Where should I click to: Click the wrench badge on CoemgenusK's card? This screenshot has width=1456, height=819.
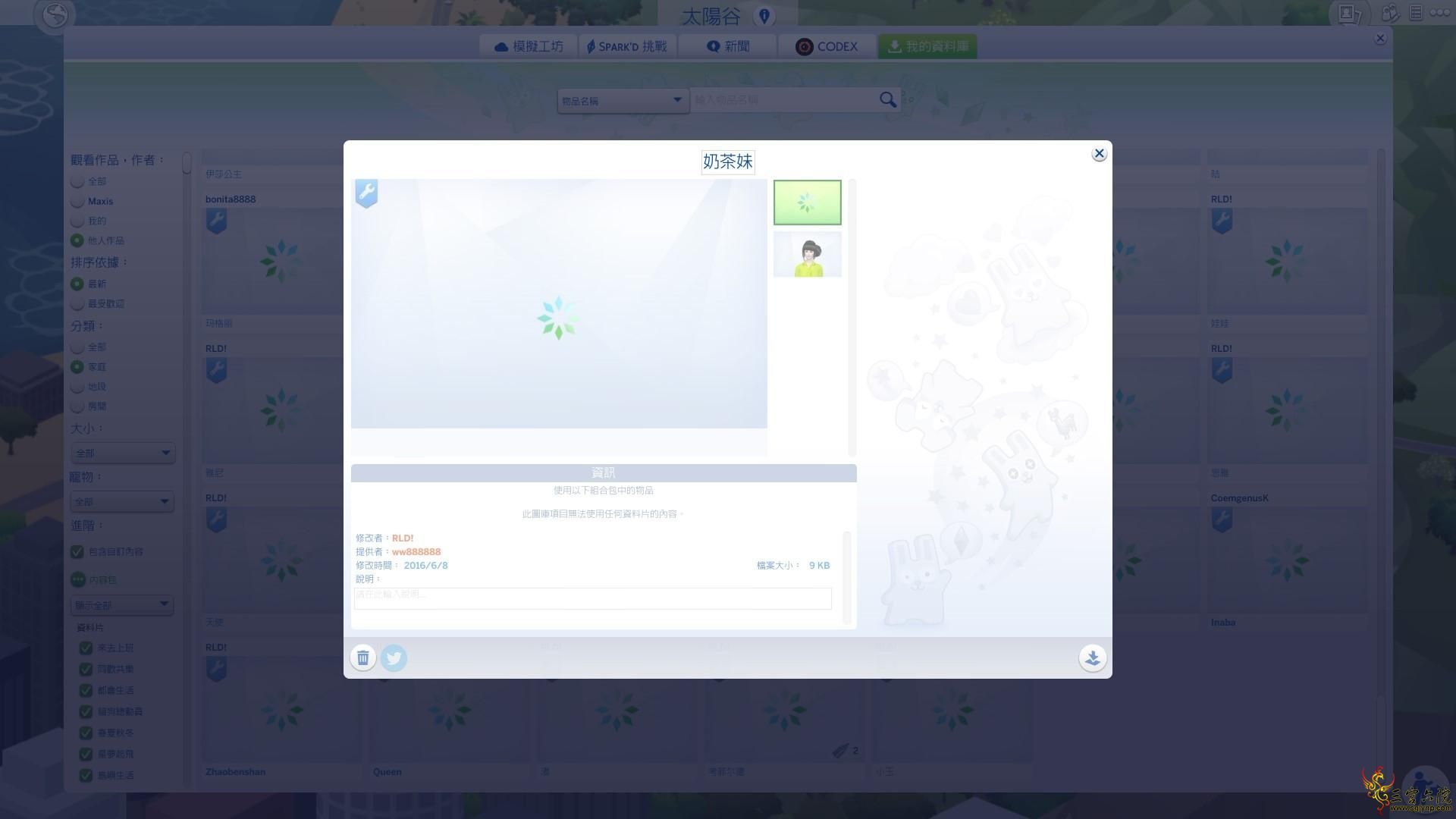1222,520
